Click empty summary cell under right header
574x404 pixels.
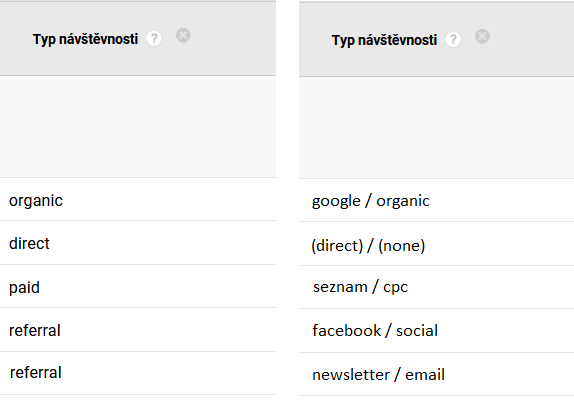(436, 128)
